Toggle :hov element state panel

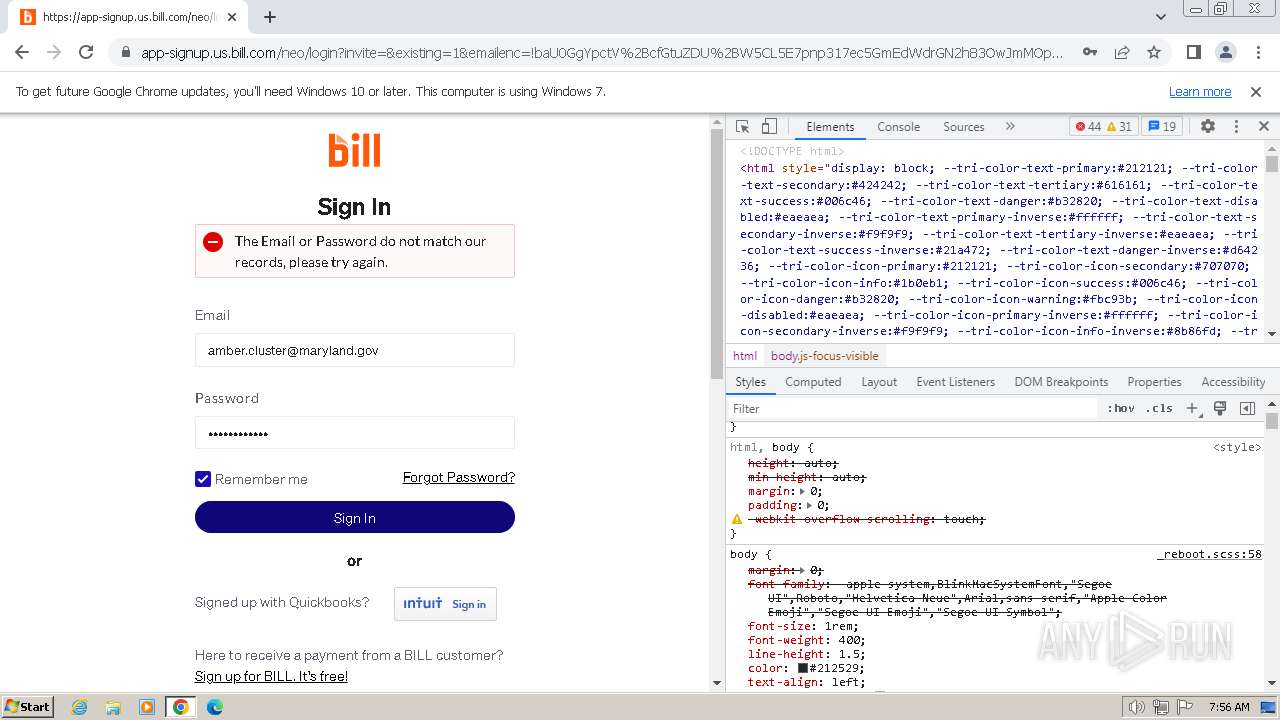(1121, 408)
